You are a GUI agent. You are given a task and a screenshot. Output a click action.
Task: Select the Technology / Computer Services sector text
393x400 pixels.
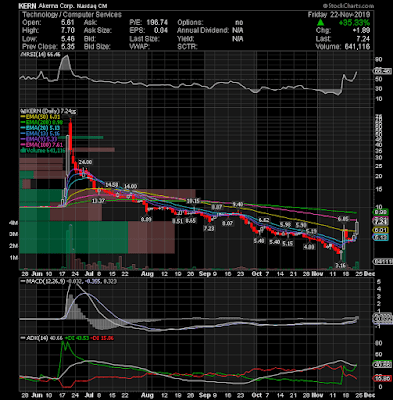coord(72,15)
